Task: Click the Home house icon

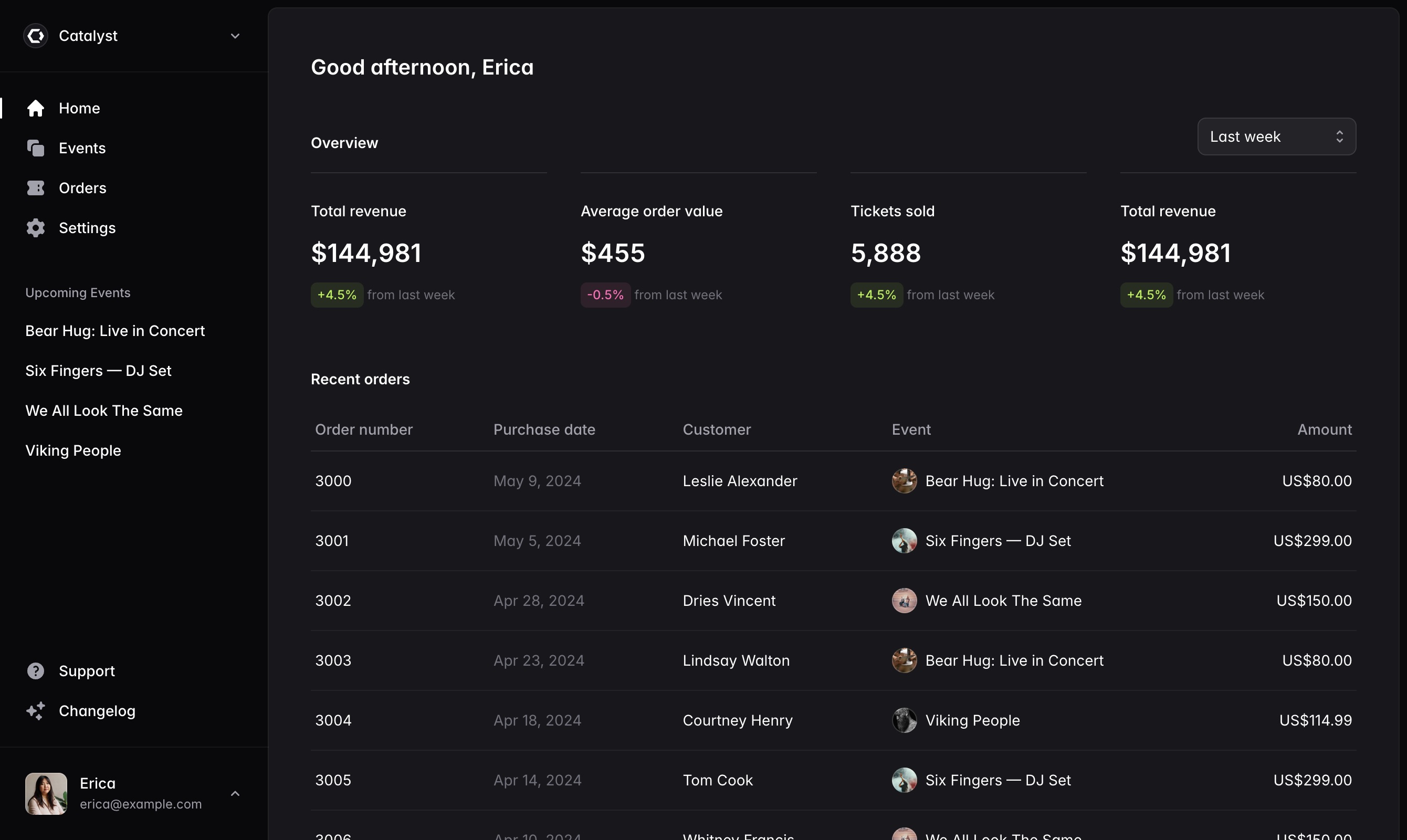Action: [x=36, y=108]
